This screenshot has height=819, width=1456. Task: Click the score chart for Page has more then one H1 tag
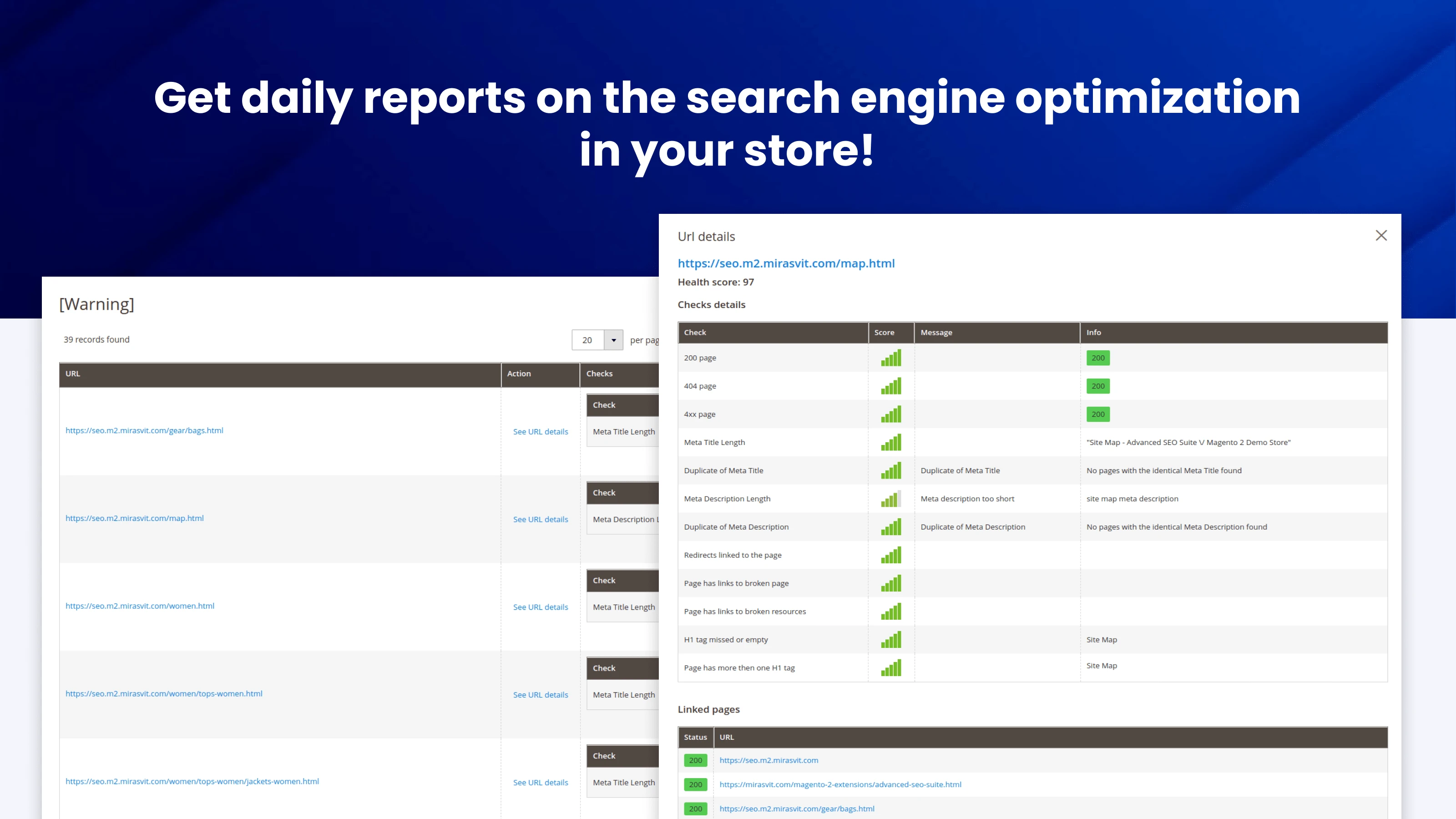[891, 667]
